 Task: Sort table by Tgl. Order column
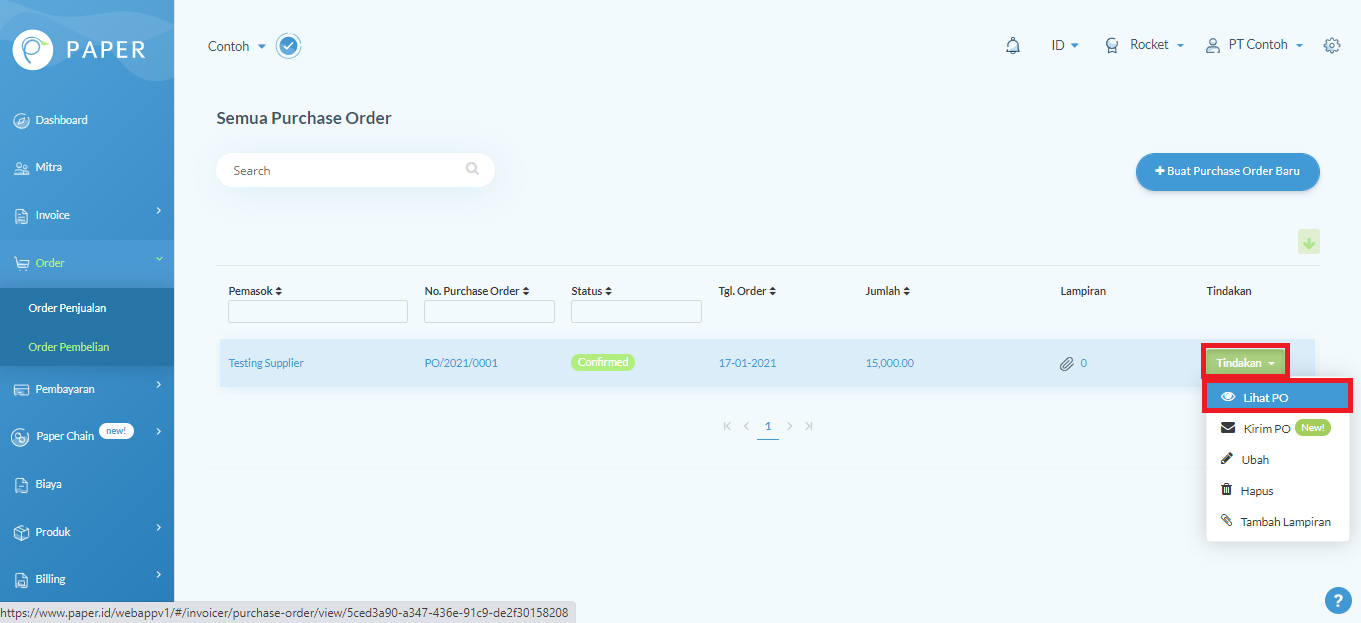(747, 291)
